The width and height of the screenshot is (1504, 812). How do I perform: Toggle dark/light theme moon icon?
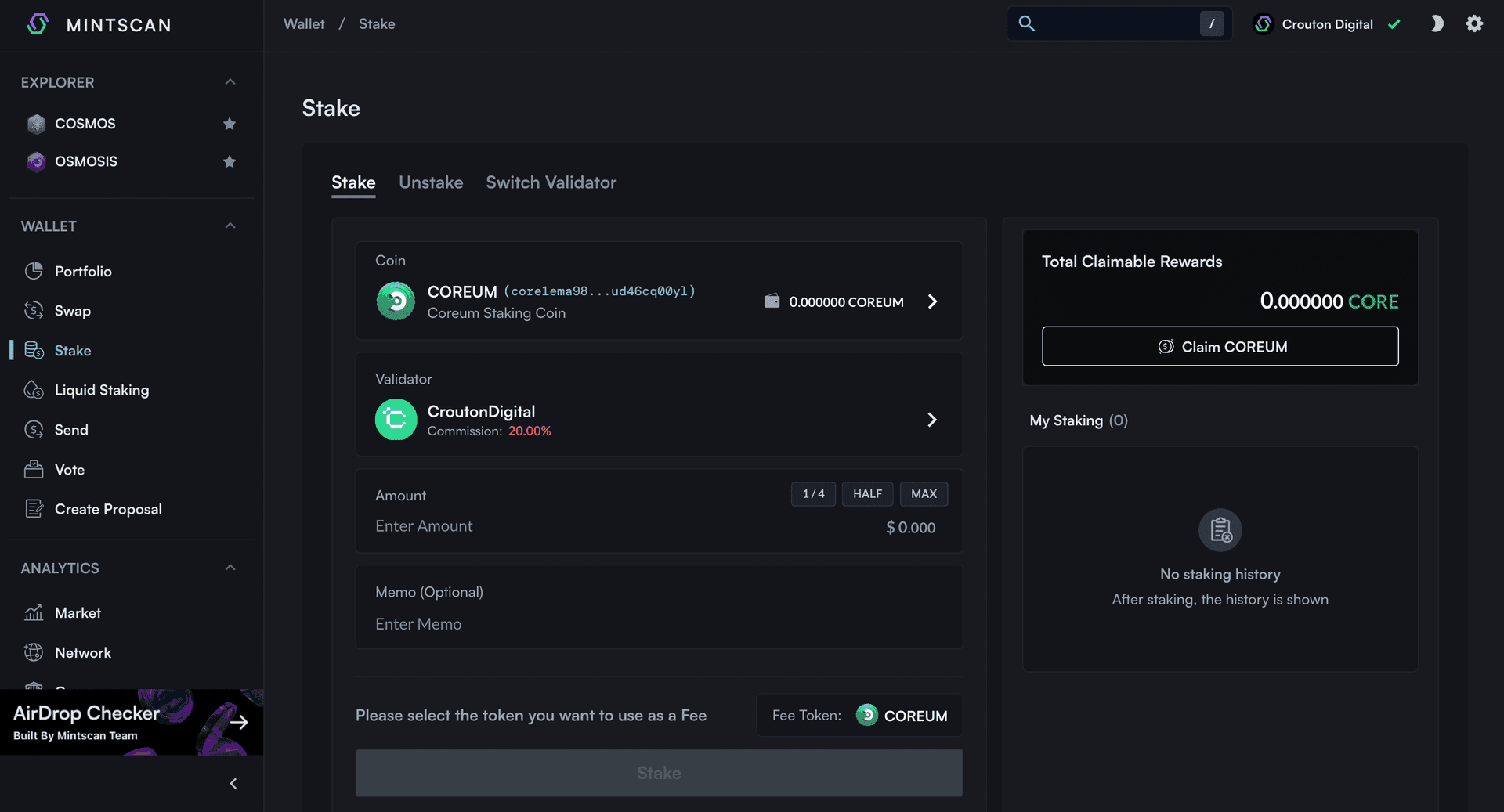1436,24
